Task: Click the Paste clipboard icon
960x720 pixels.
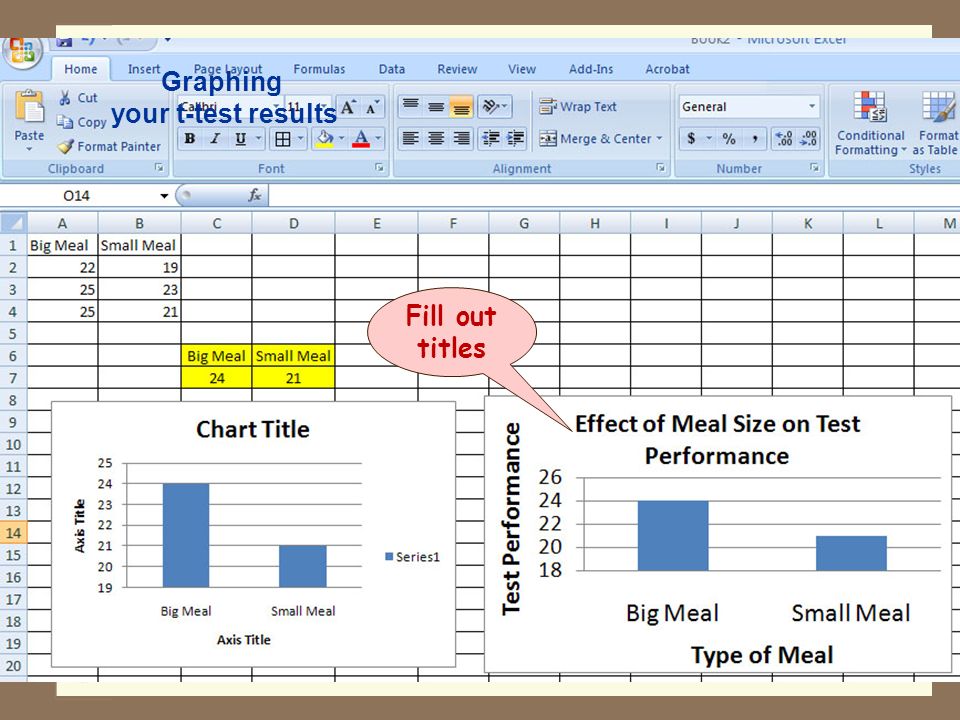Action: [x=29, y=107]
